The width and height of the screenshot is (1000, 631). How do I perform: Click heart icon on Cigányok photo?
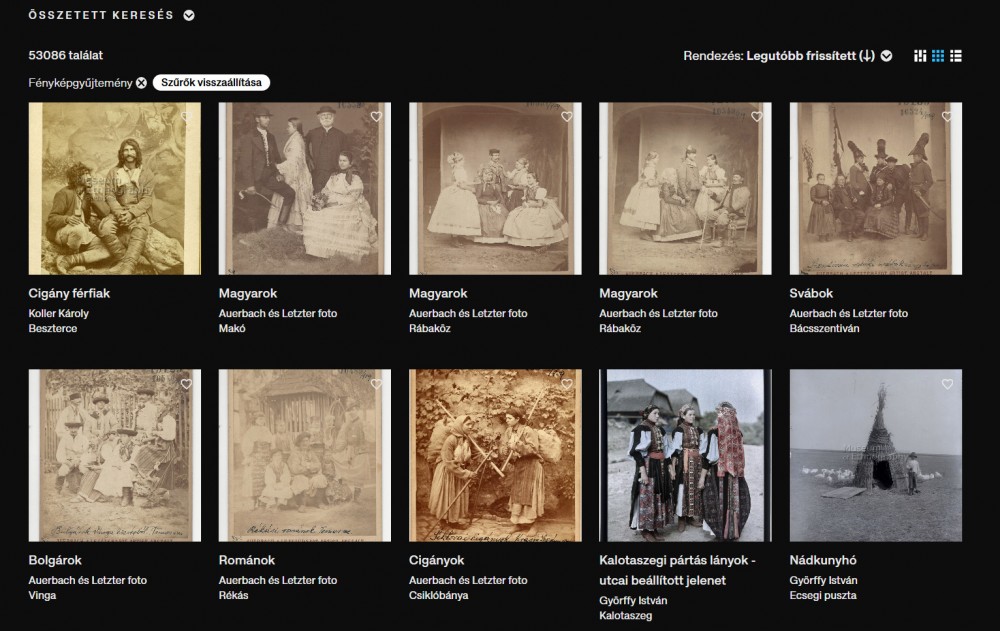click(566, 384)
